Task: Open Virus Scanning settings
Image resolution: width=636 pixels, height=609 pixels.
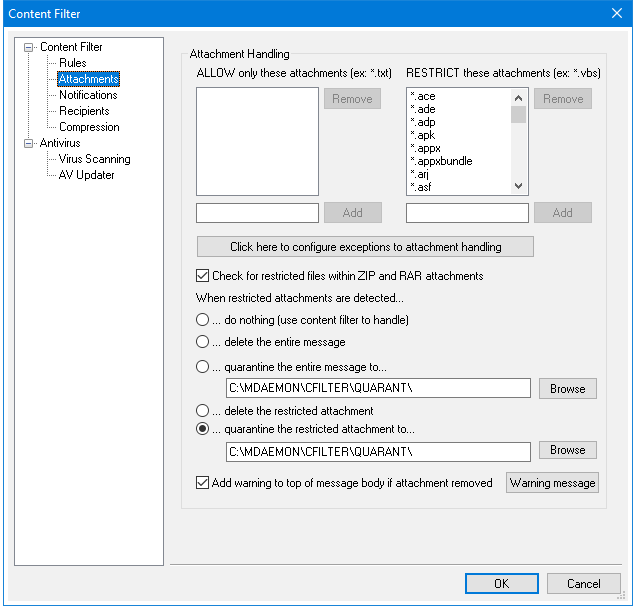Action: [x=94, y=159]
